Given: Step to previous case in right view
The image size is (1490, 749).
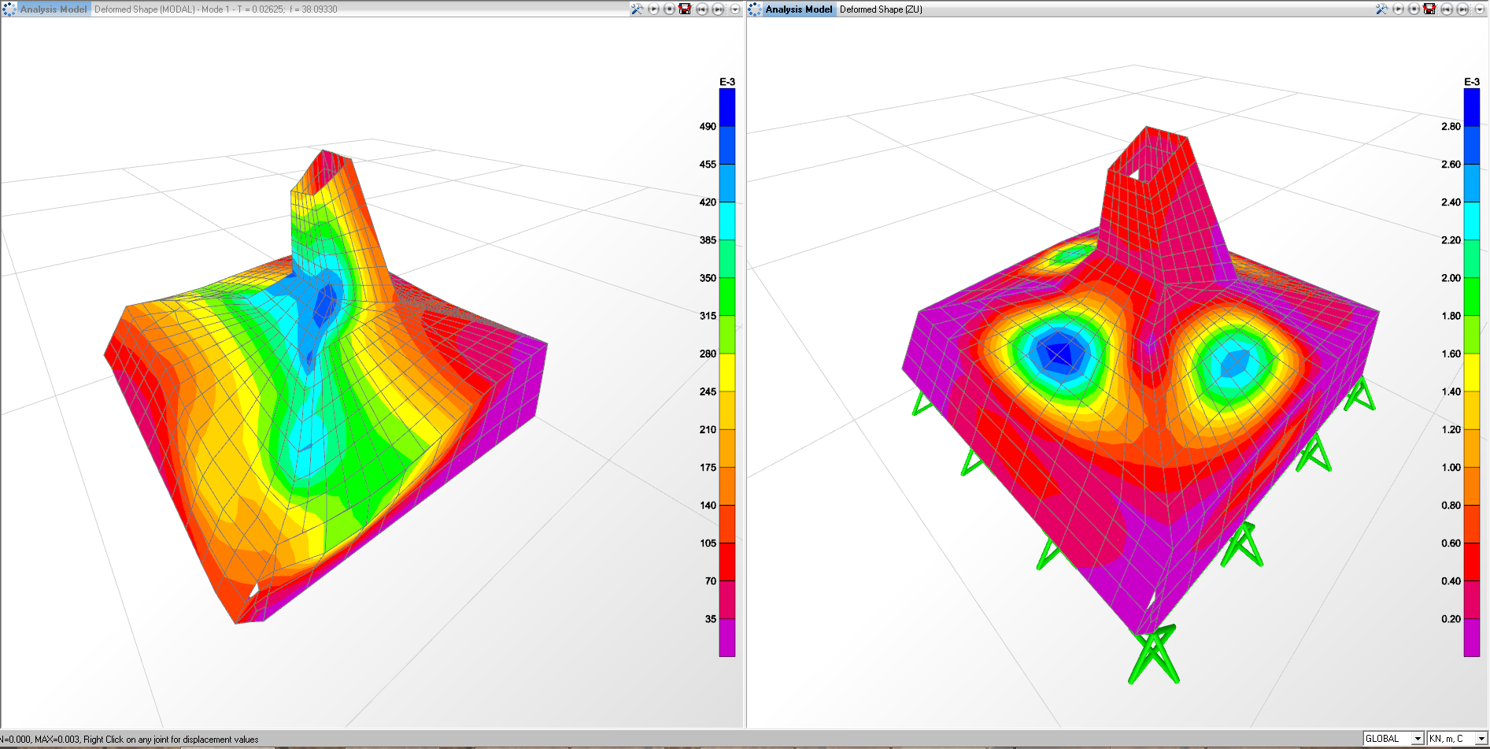Looking at the screenshot, I should pos(1447,9).
